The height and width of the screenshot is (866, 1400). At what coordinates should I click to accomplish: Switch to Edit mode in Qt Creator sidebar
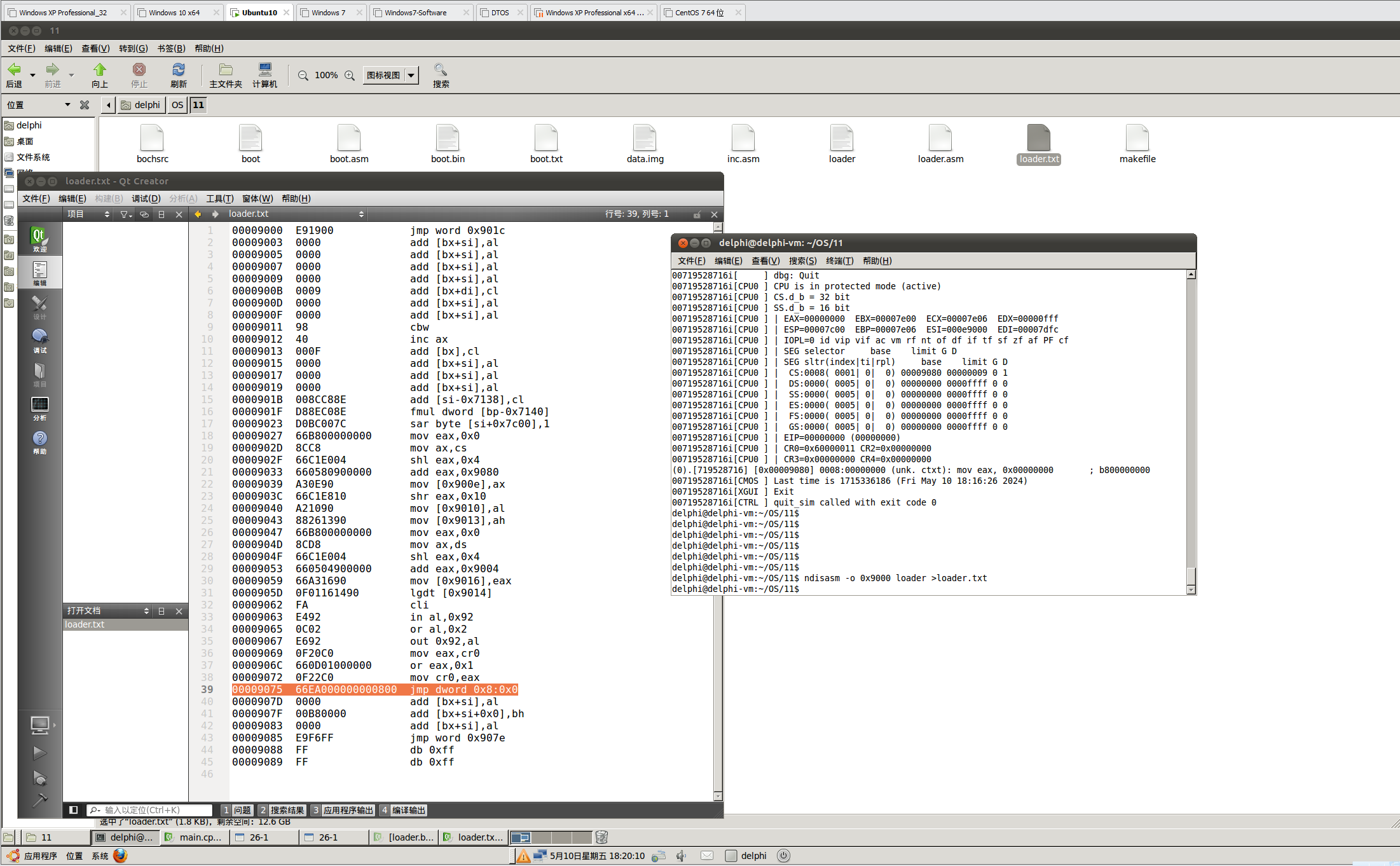tap(39, 273)
